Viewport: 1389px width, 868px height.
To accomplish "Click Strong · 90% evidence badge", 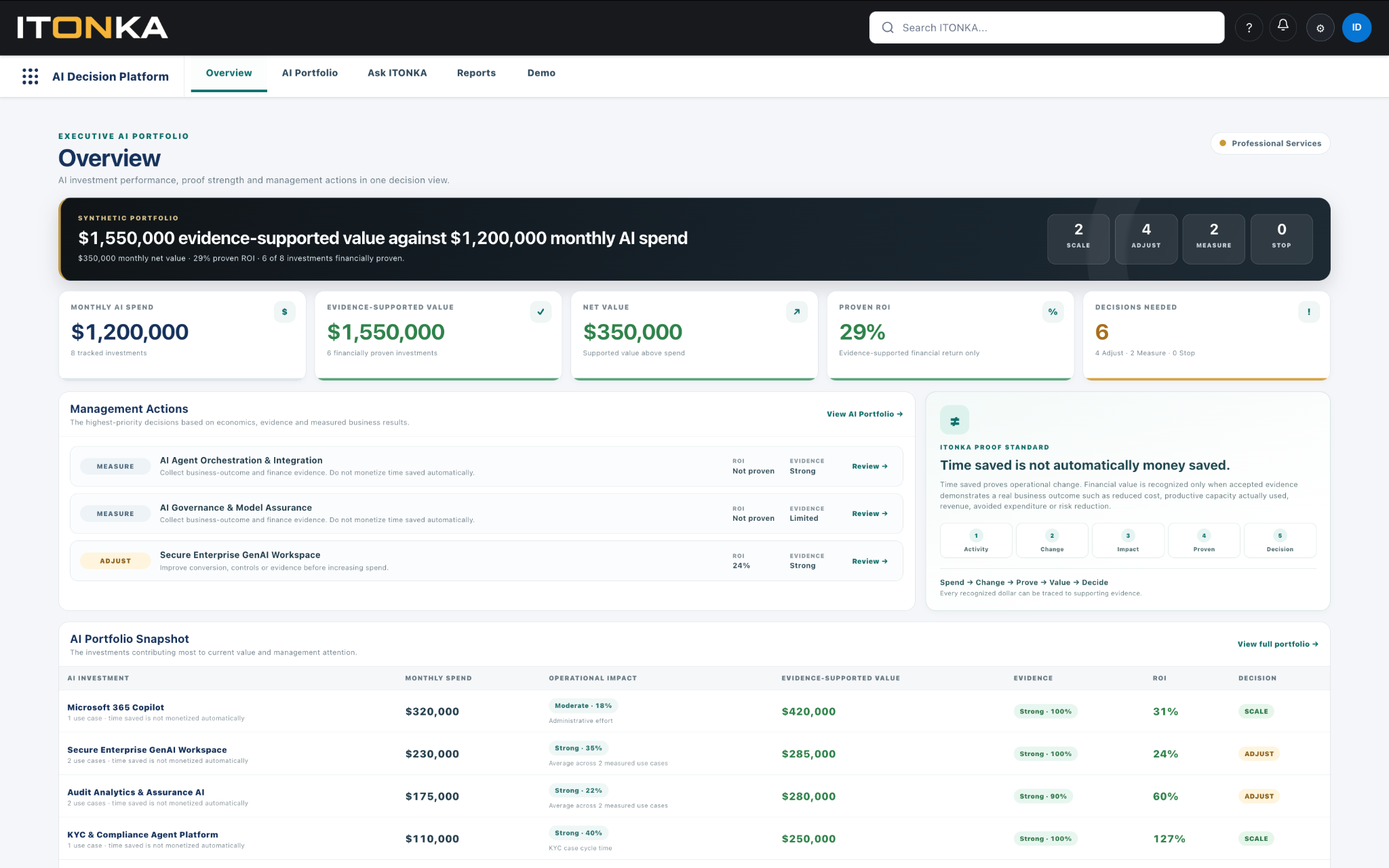I will click(1043, 796).
